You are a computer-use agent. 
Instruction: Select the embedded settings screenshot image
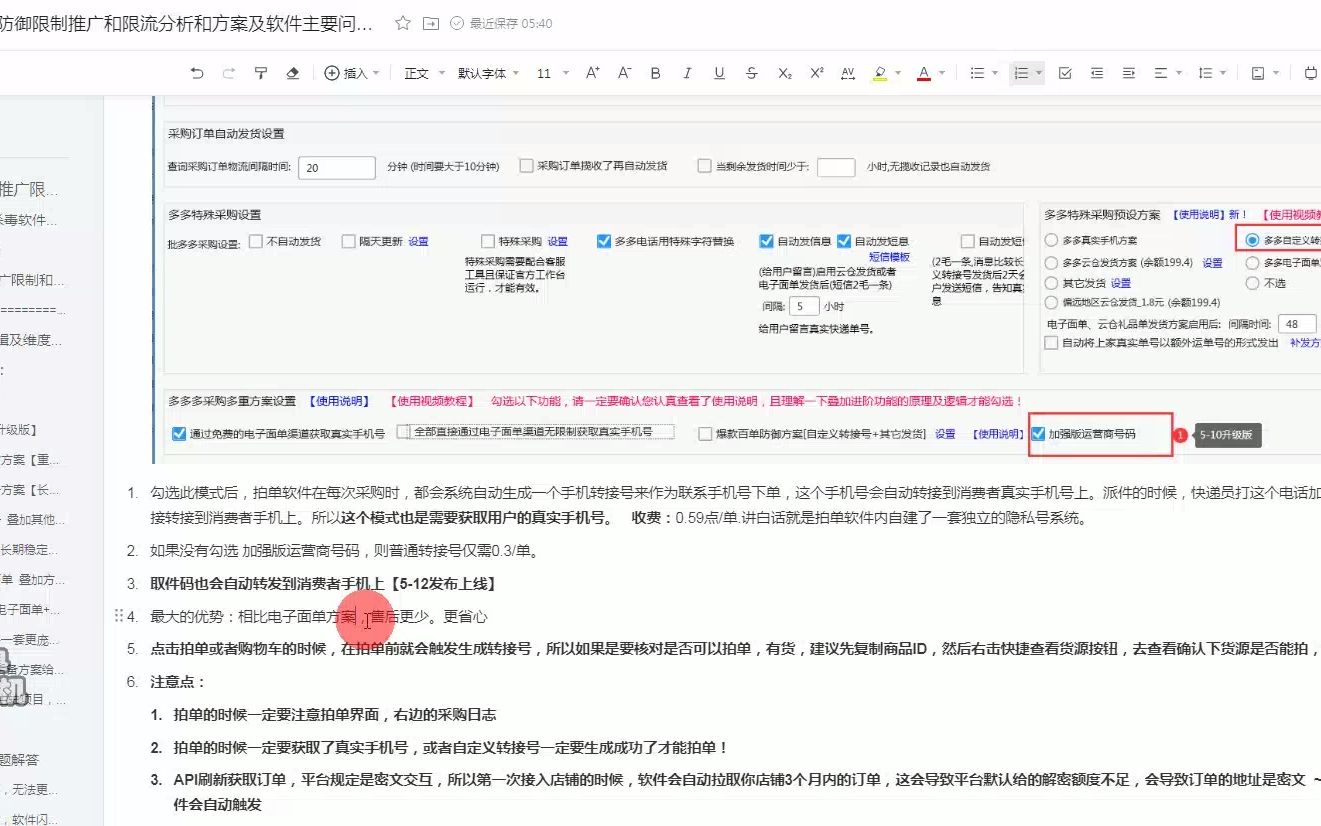coord(736,280)
